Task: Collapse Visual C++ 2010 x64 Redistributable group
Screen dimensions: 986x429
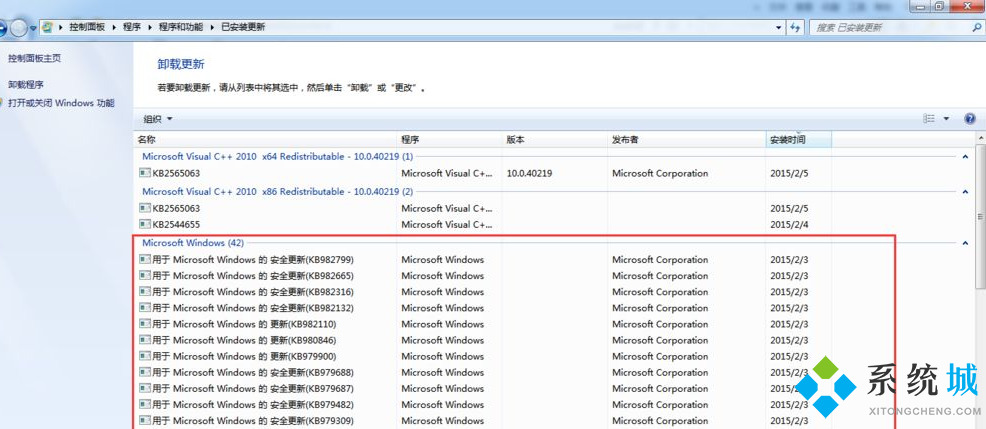Action: (x=965, y=157)
